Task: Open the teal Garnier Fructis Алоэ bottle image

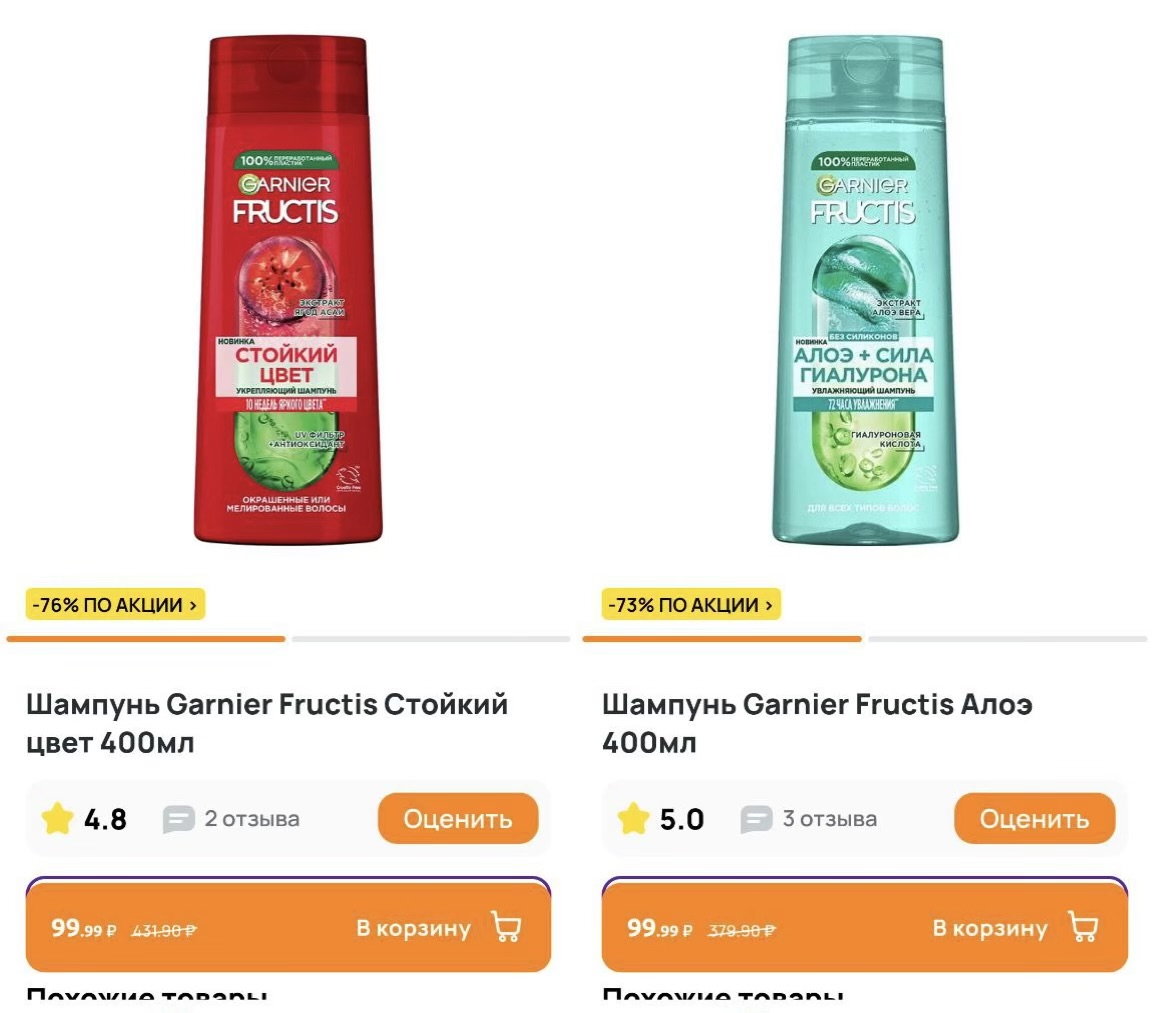Action: [x=865, y=289]
